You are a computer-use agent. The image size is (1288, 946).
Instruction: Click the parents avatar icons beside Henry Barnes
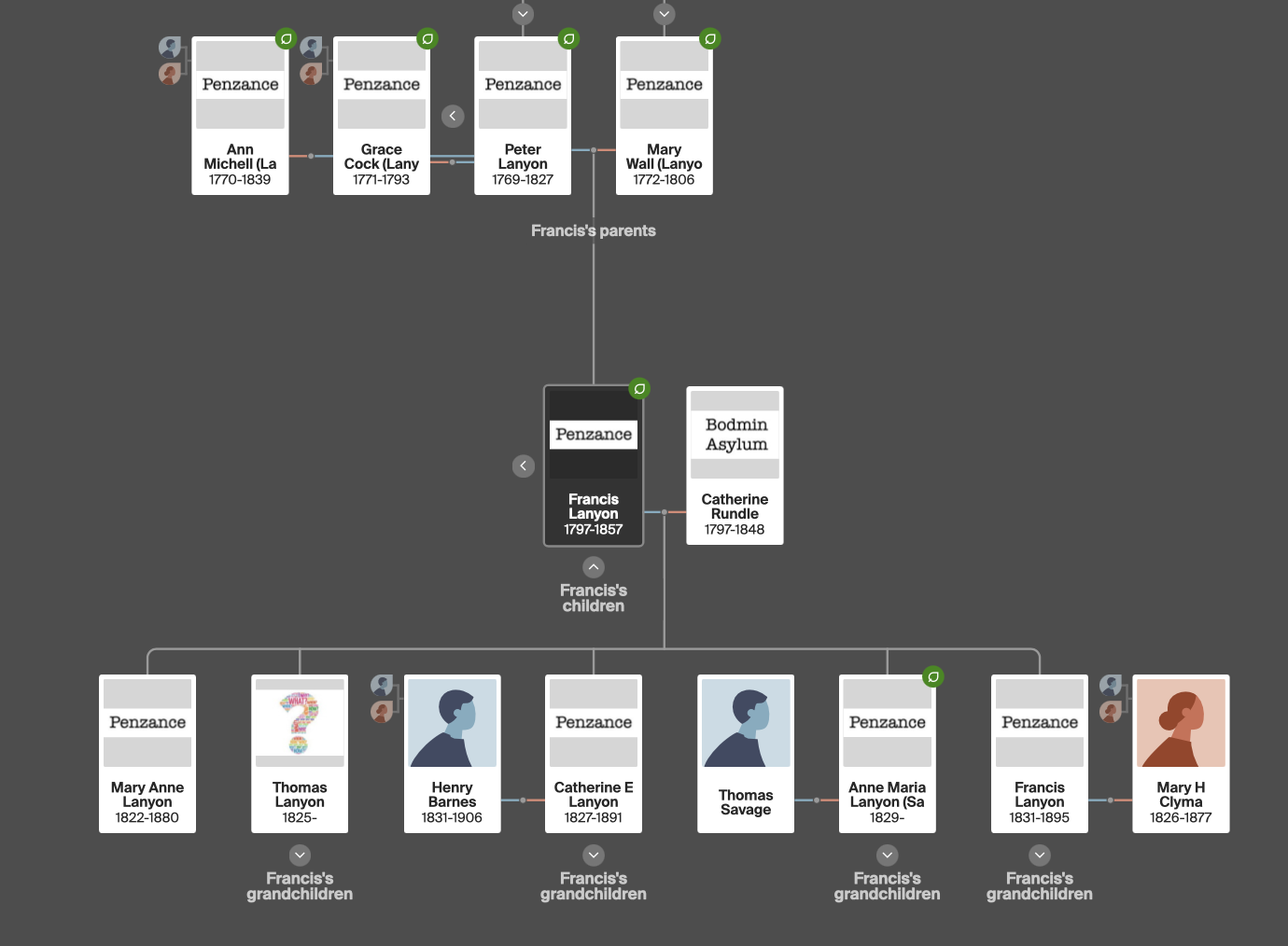382,699
